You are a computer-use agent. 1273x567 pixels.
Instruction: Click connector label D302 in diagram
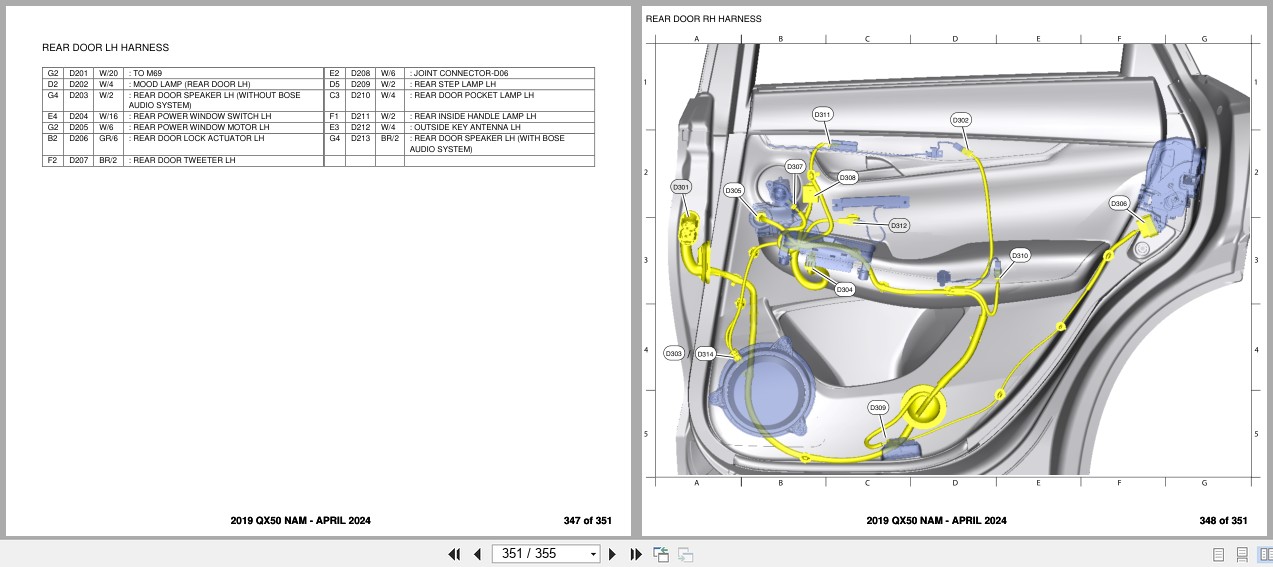click(x=961, y=120)
